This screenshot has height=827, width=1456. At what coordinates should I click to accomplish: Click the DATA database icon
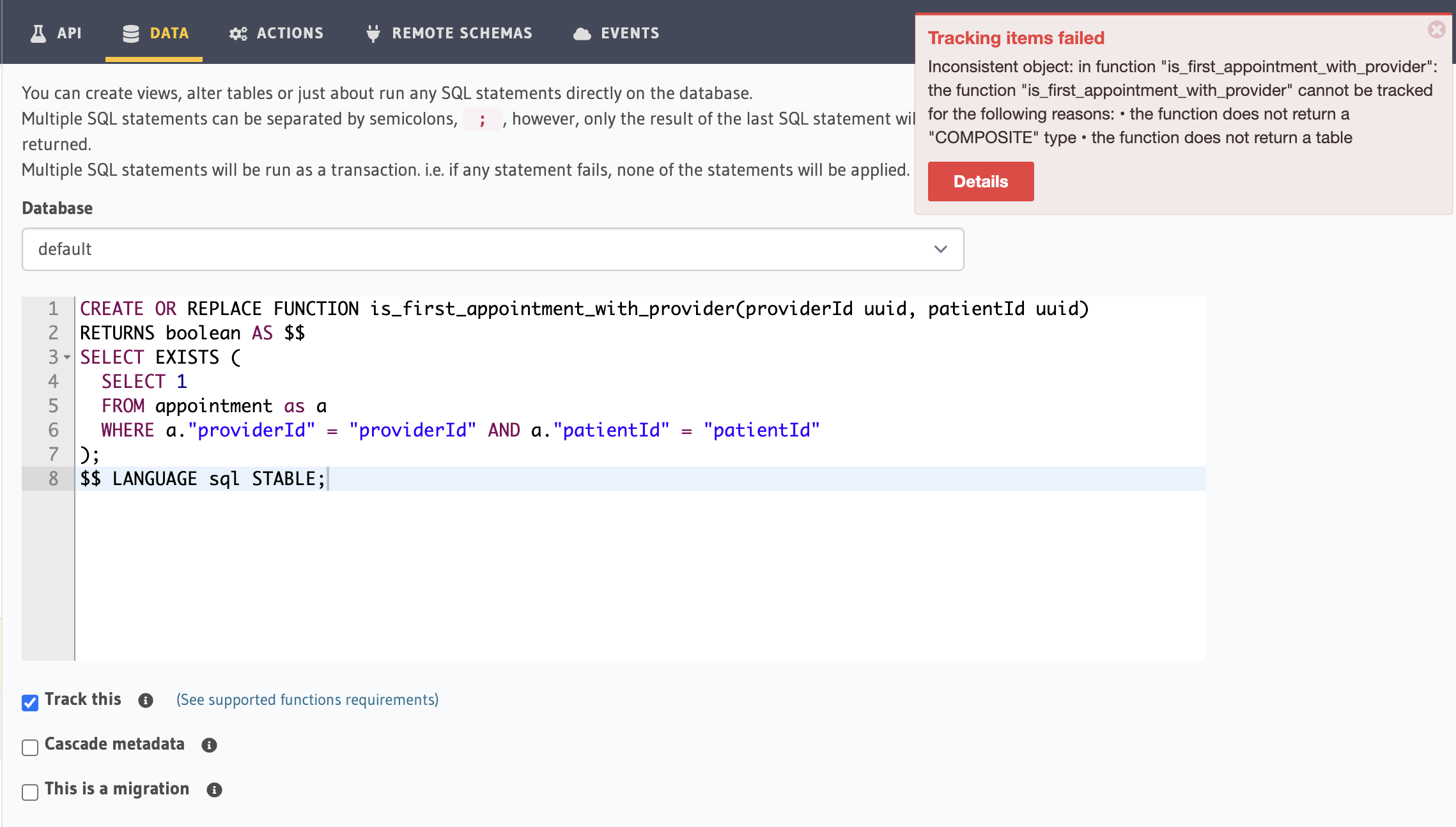pyautogui.click(x=130, y=33)
